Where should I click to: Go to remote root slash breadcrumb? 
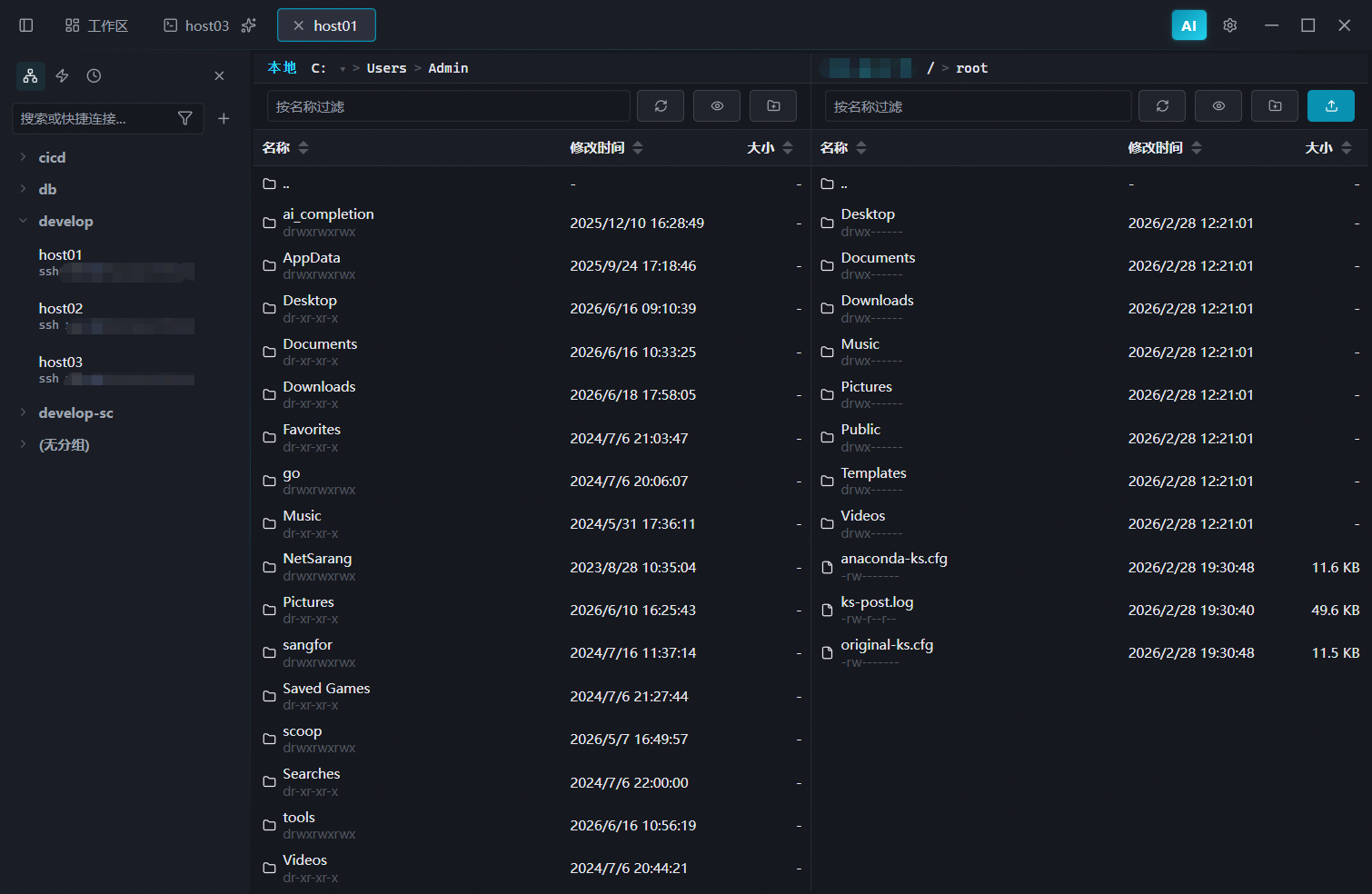coord(930,68)
